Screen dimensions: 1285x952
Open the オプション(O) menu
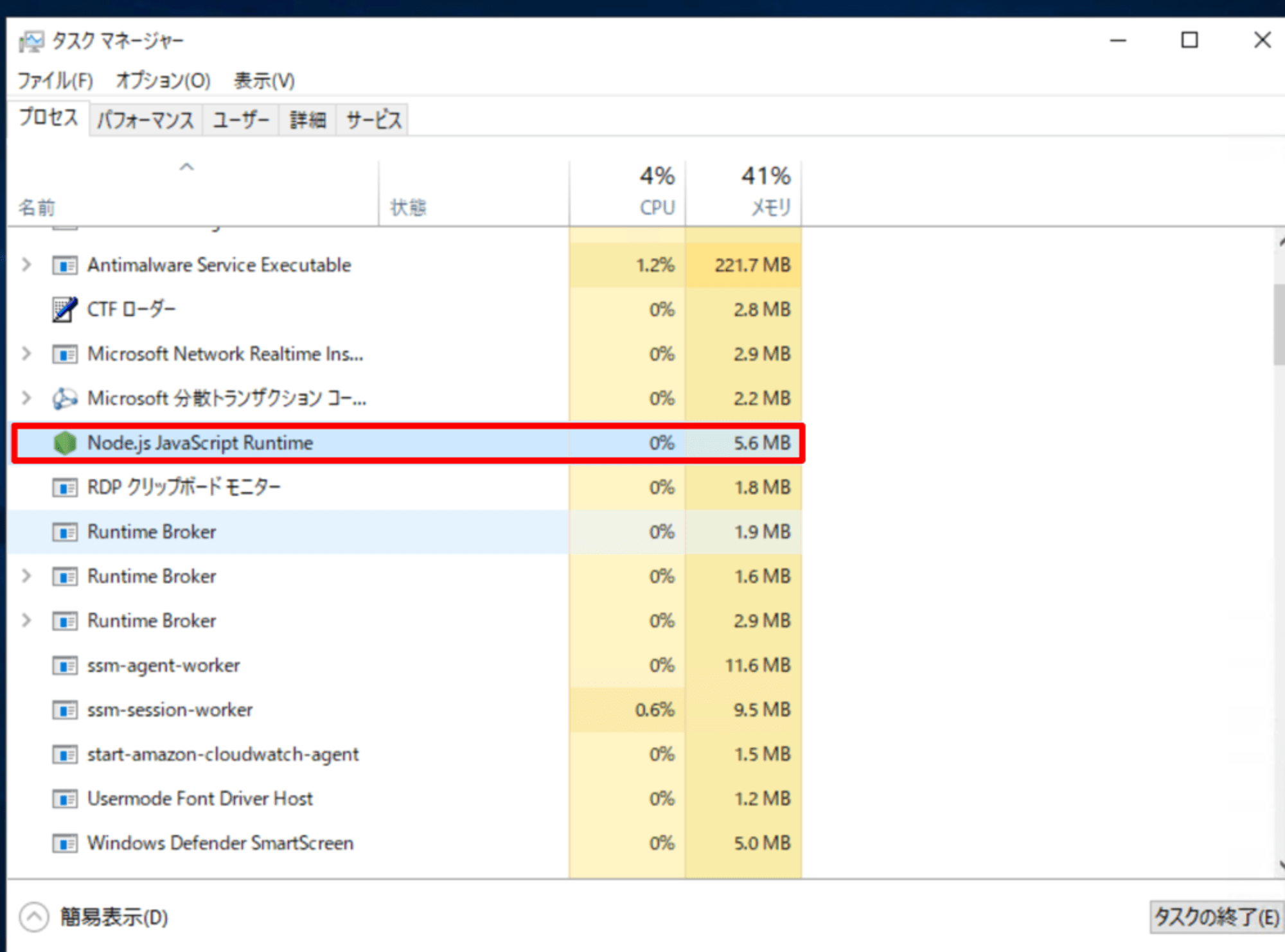tap(163, 81)
